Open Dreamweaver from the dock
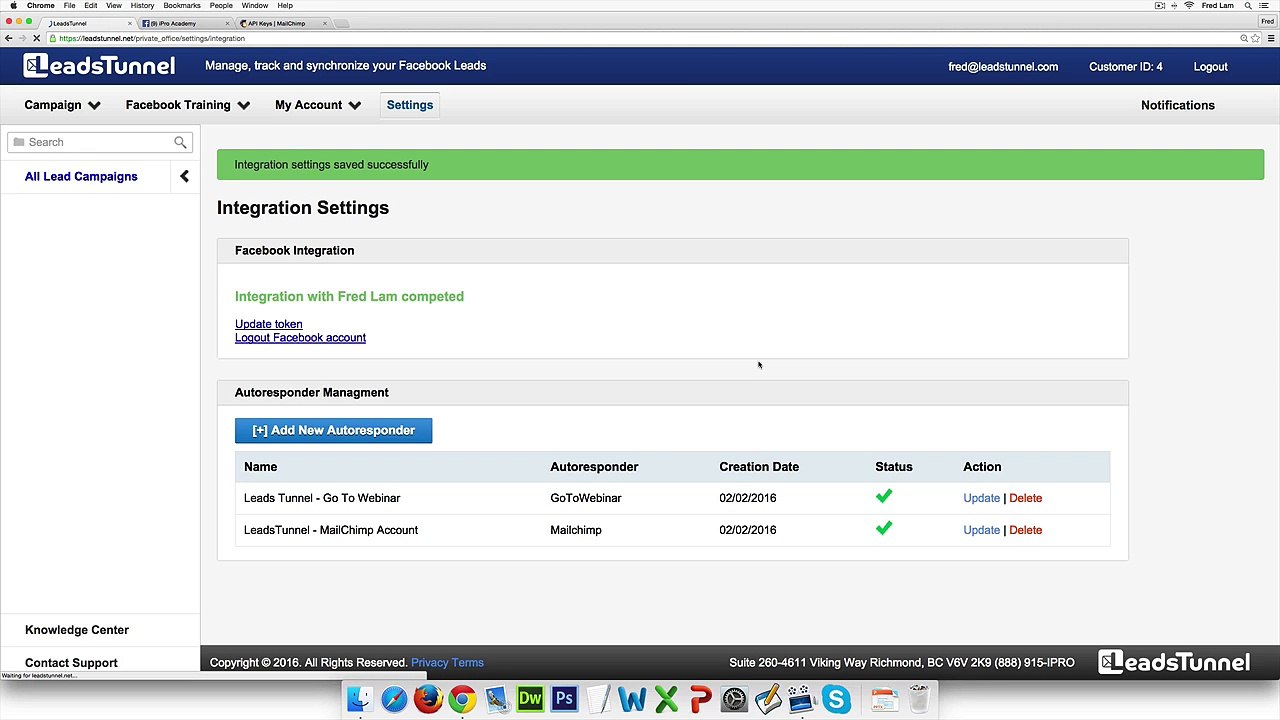The image size is (1280, 720). 530,699
